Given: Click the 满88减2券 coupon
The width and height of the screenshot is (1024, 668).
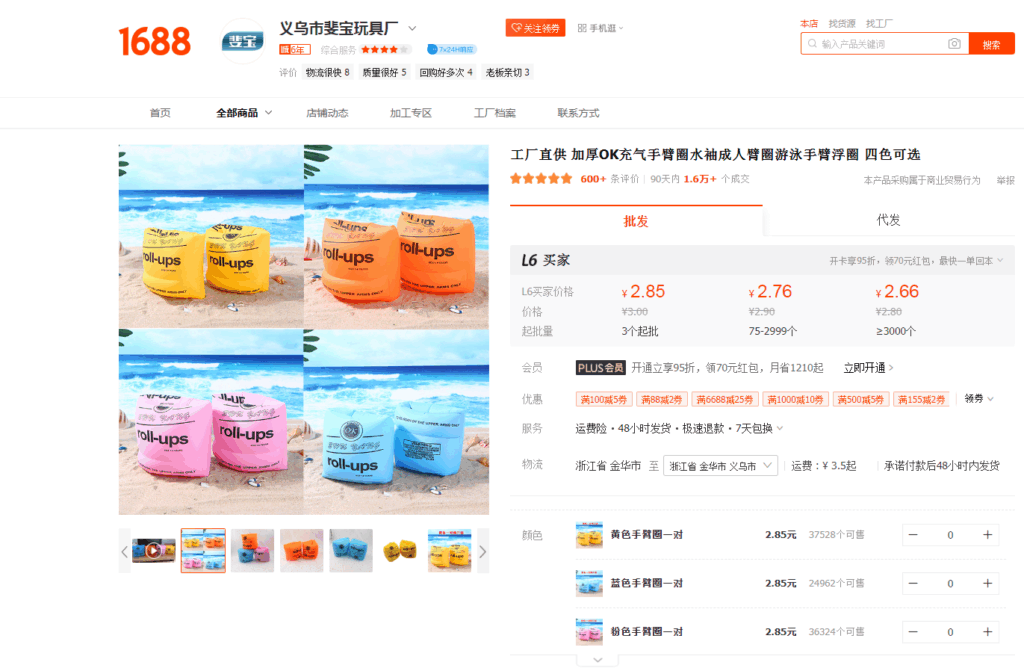Looking at the screenshot, I should click(x=662, y=399).
